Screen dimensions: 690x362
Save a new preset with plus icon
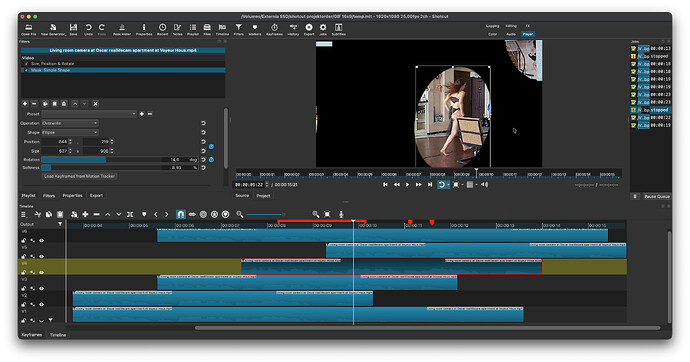point(142,114)
